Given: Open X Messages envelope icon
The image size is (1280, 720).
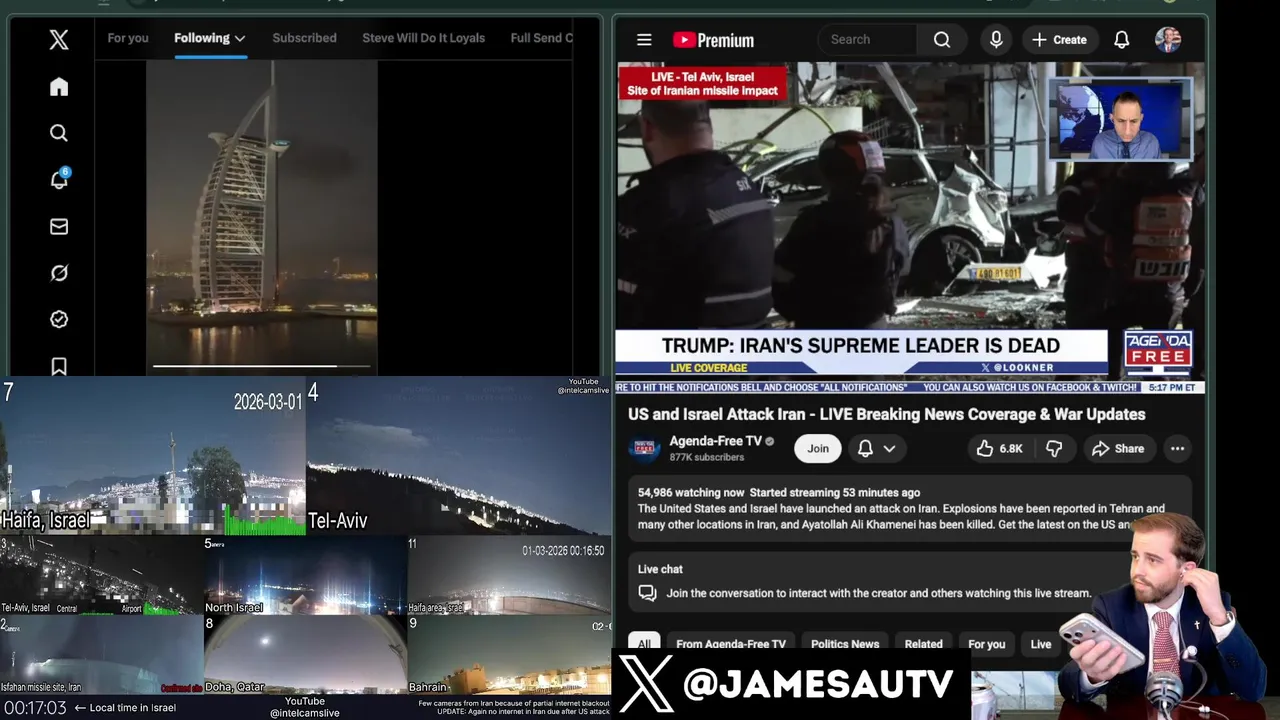Looking at the screenshot, I should pyautogui.click(x=59, y=227).
